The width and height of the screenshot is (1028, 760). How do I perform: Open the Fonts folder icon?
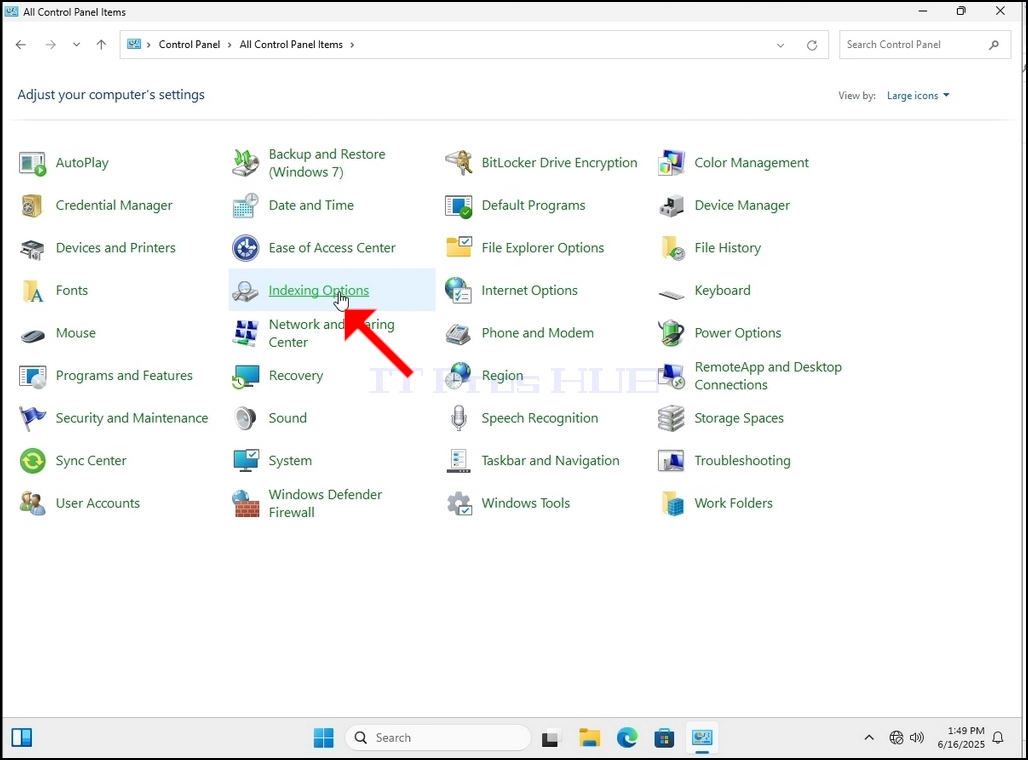(x=32, y=291)
